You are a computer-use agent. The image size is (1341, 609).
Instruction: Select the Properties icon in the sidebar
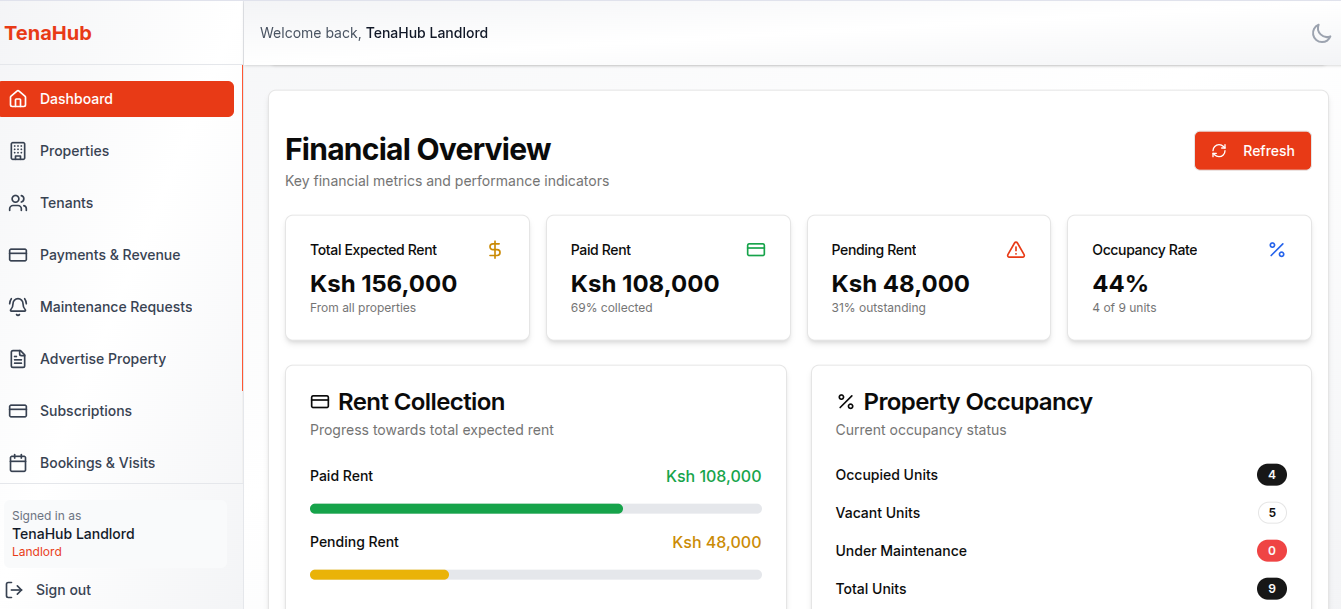[x=18, y=150]
